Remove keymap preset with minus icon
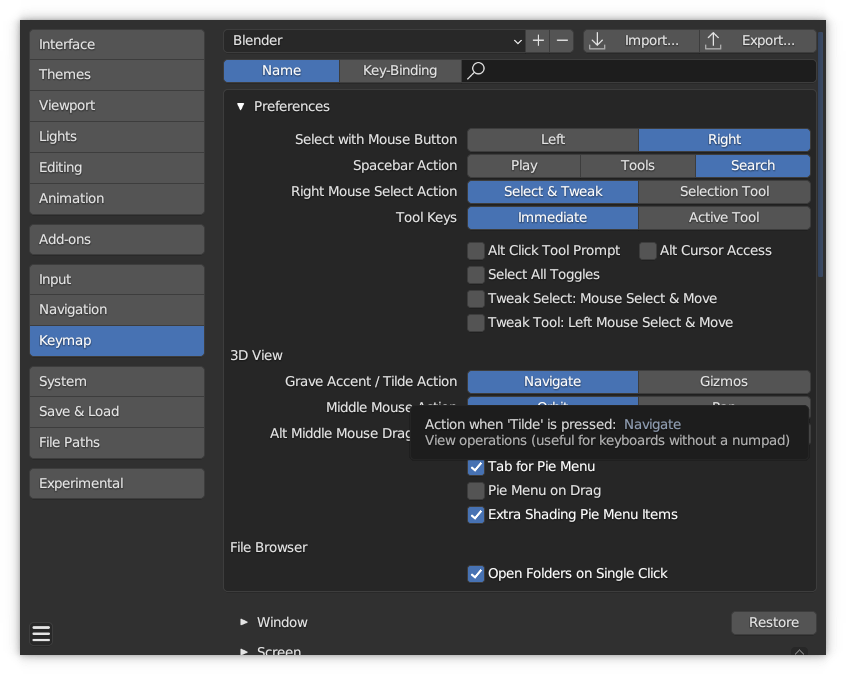 point(562,40)
